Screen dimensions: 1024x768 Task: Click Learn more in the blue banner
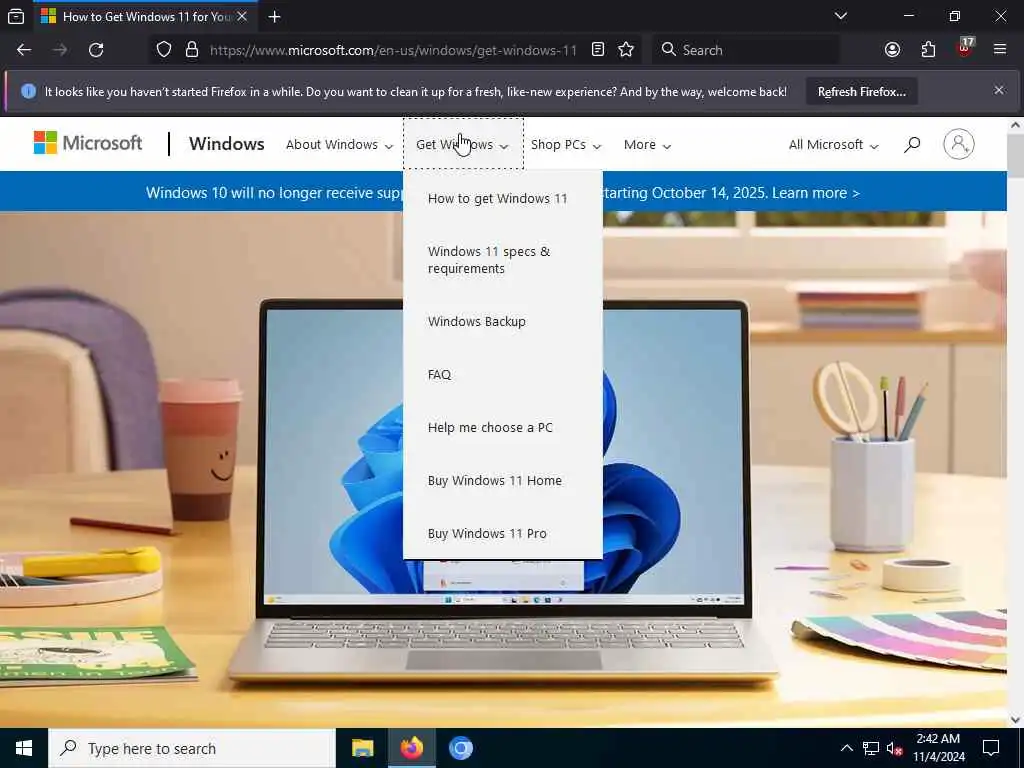pyautogui.click(x=816, y=193)
